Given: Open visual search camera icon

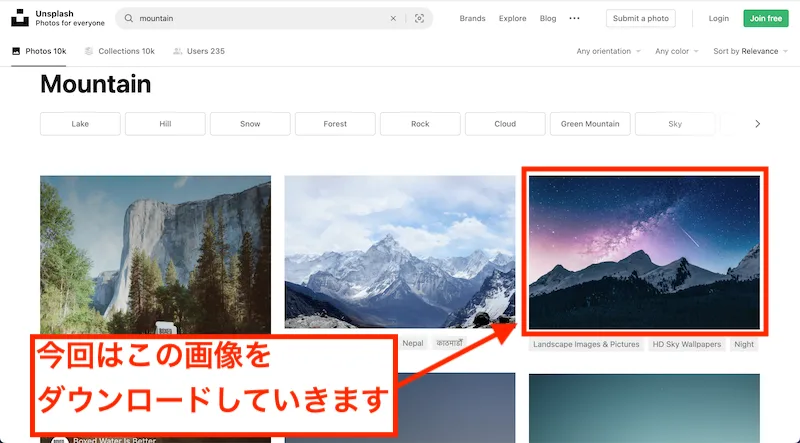Looking at the screenshot, I should click(x=419, y=18).
